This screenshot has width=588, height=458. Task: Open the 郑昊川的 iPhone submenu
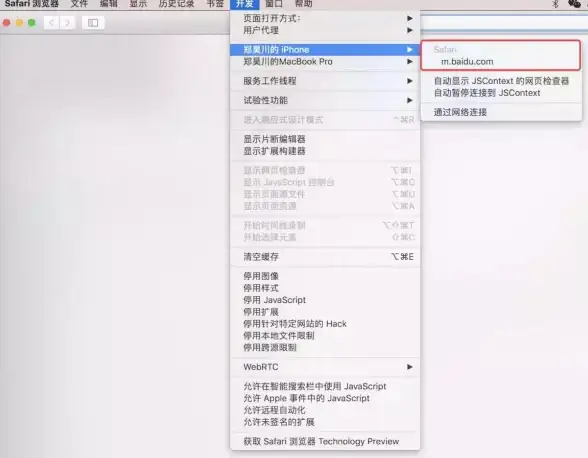point(325,50)
